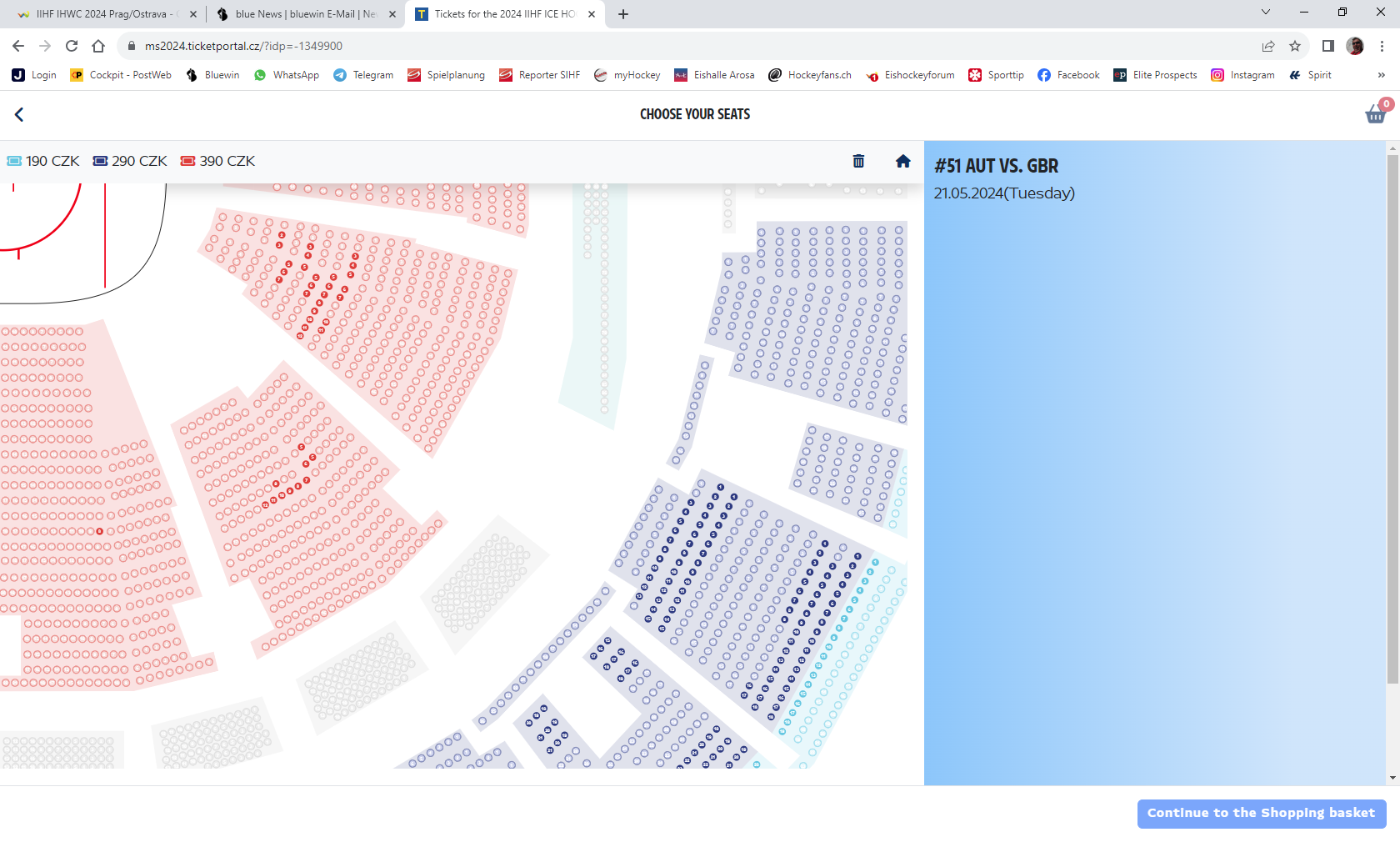Switch to the IIHF IHWC 2024 Prag/Ostrava tab
Viewport: 1400px width, 842px height.
[100, 14]
